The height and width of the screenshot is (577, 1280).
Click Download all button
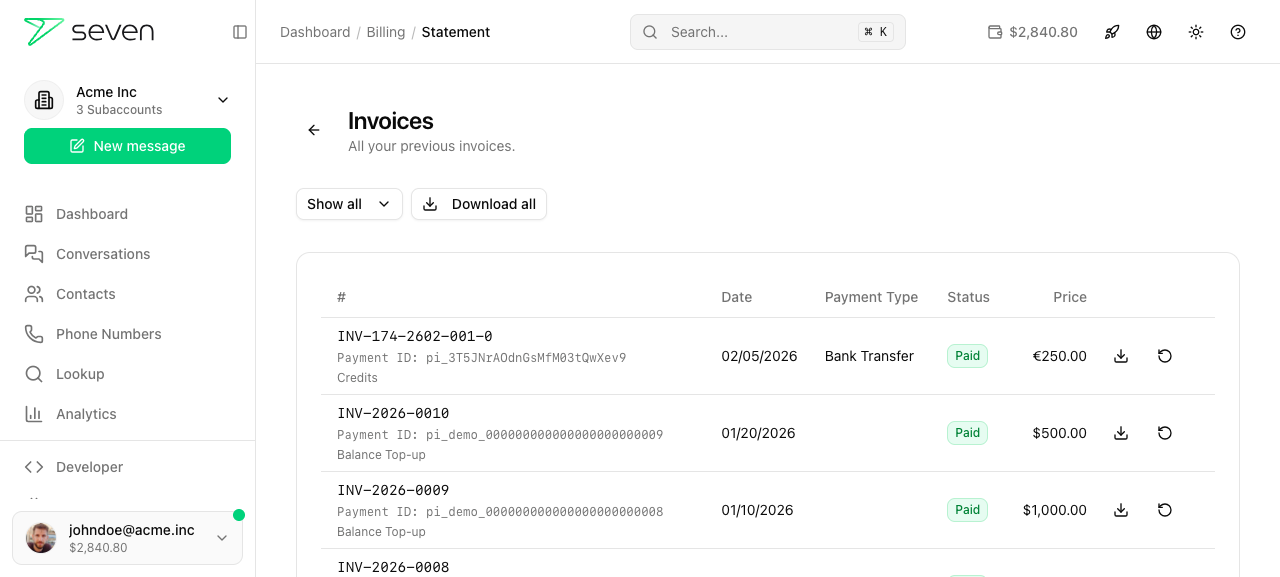coord(479,204)
